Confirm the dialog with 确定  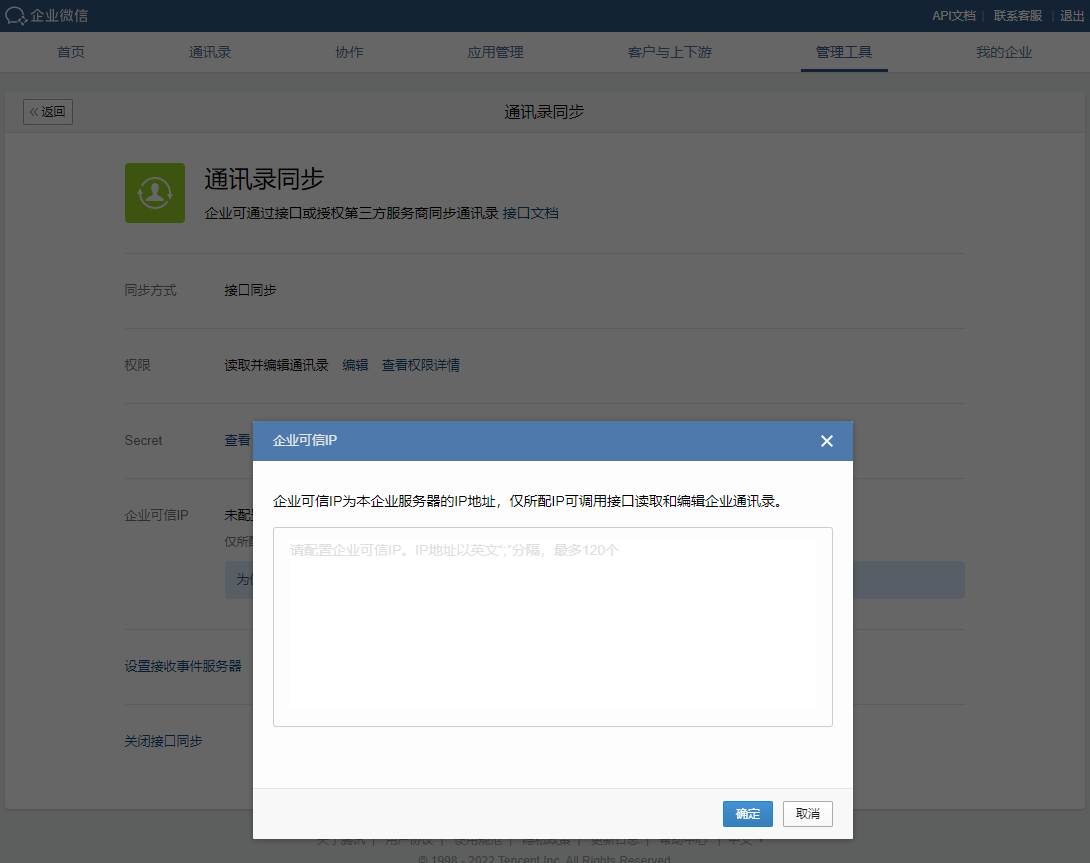[747, 814]
